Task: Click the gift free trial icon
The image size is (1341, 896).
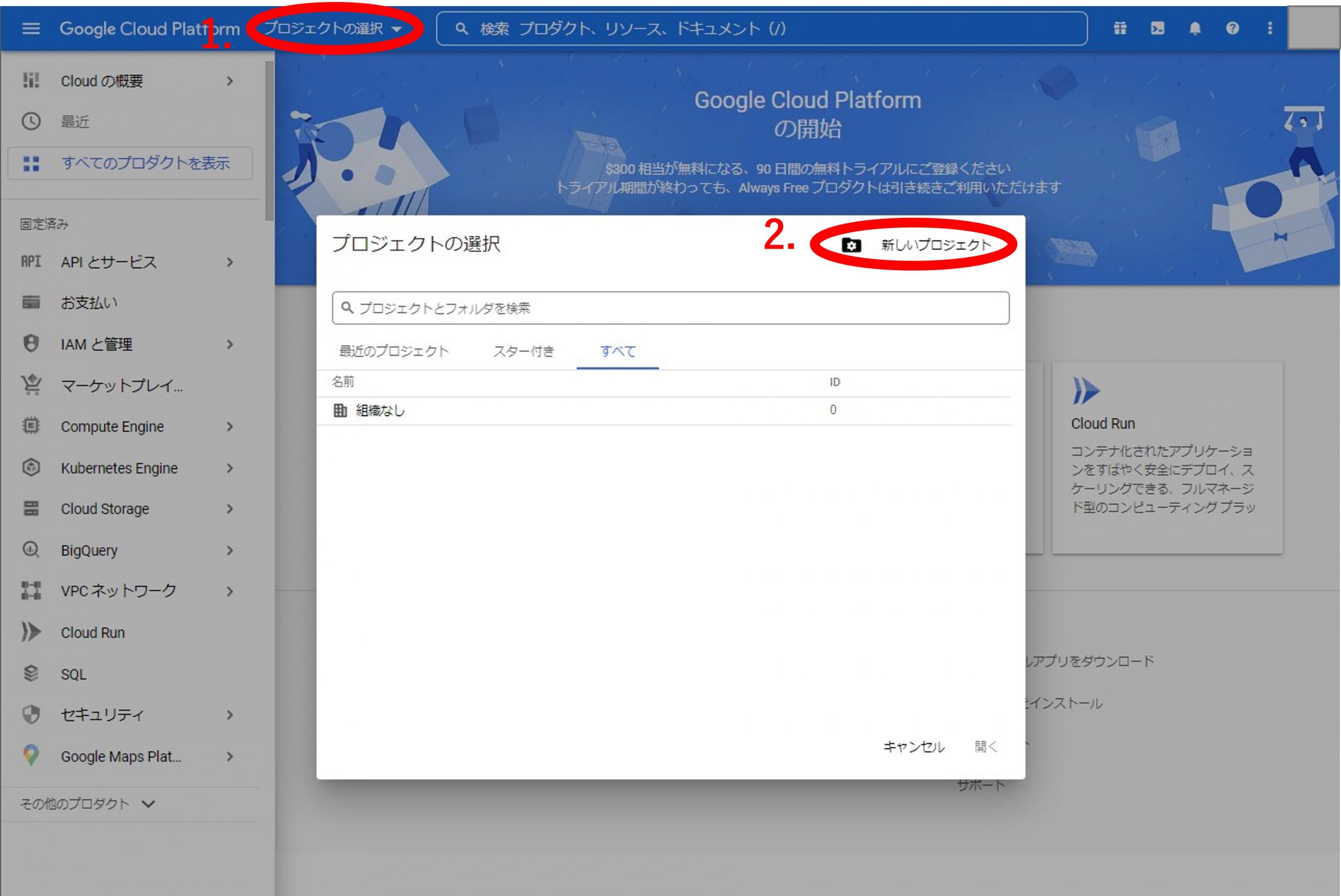Action: pyautogui.click(x=1120, y=28)
